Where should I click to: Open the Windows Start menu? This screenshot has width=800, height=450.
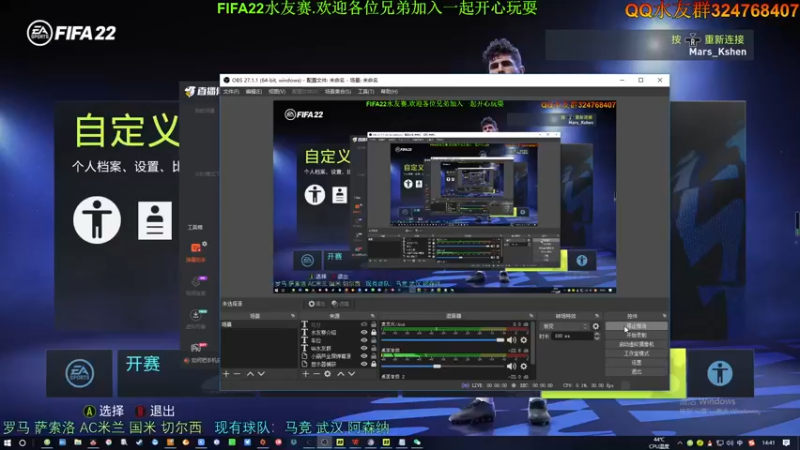tap(7, 442)
